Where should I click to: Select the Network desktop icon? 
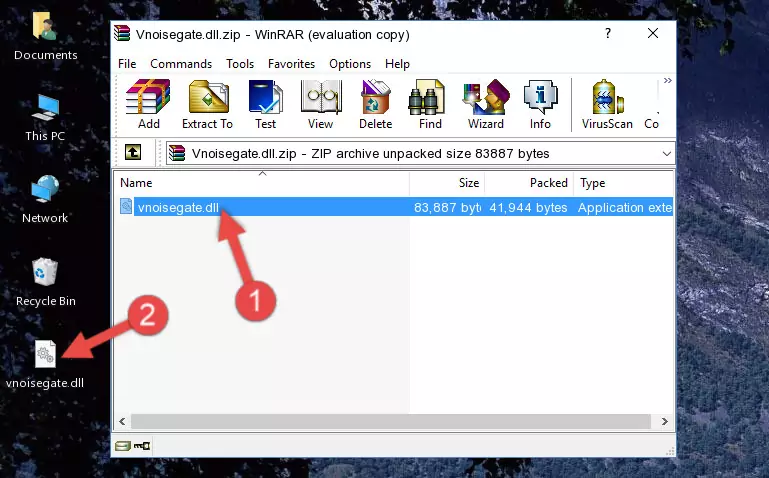pos(45,199)
